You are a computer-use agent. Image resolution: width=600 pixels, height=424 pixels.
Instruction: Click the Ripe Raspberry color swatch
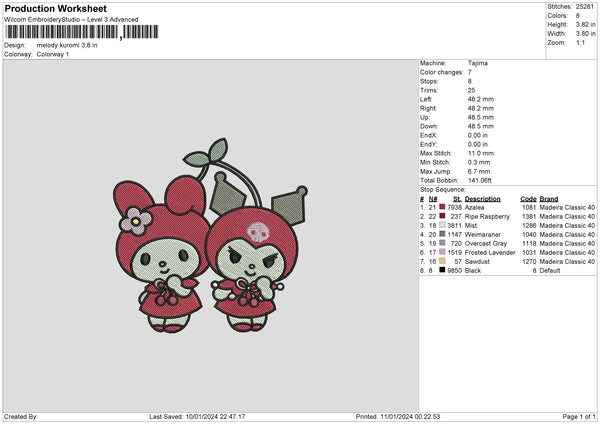pos(442,216)
